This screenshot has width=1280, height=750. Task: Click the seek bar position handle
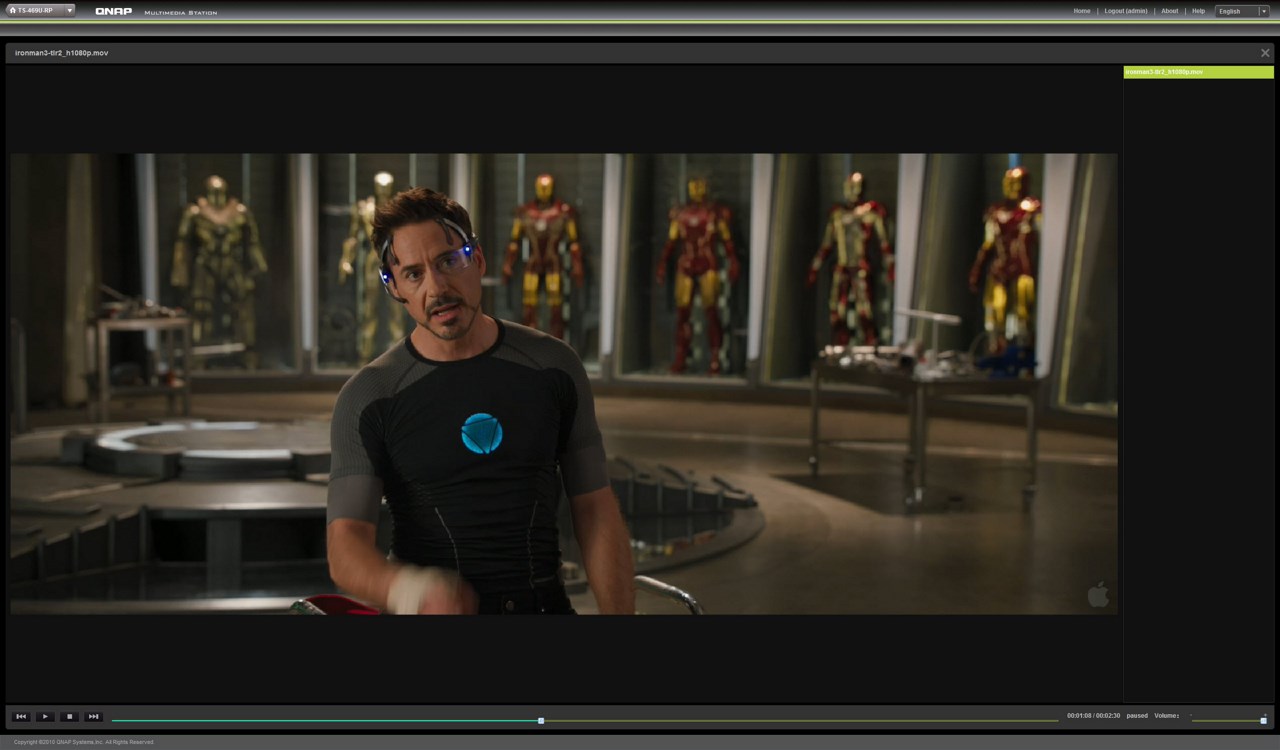(541, 720)
